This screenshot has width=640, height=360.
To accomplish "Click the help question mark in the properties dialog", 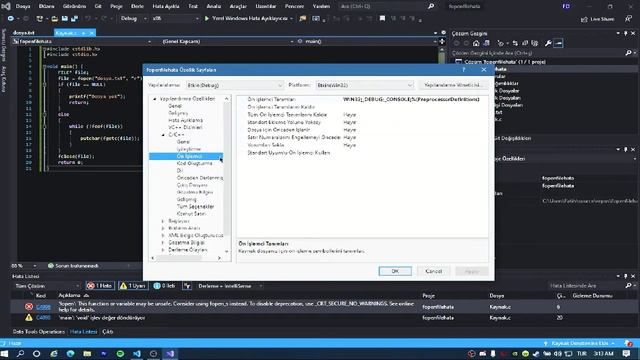I will coord(464,70).
